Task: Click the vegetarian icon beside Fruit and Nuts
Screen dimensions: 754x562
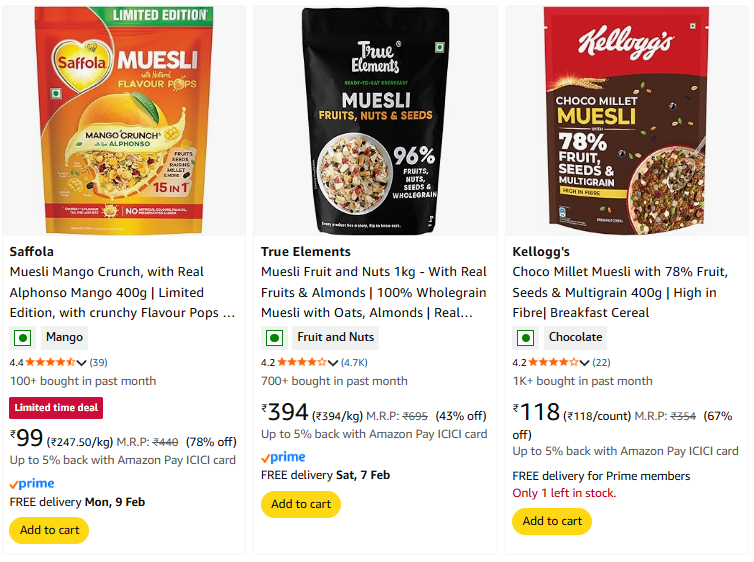Action: click(x=274, y=338)
